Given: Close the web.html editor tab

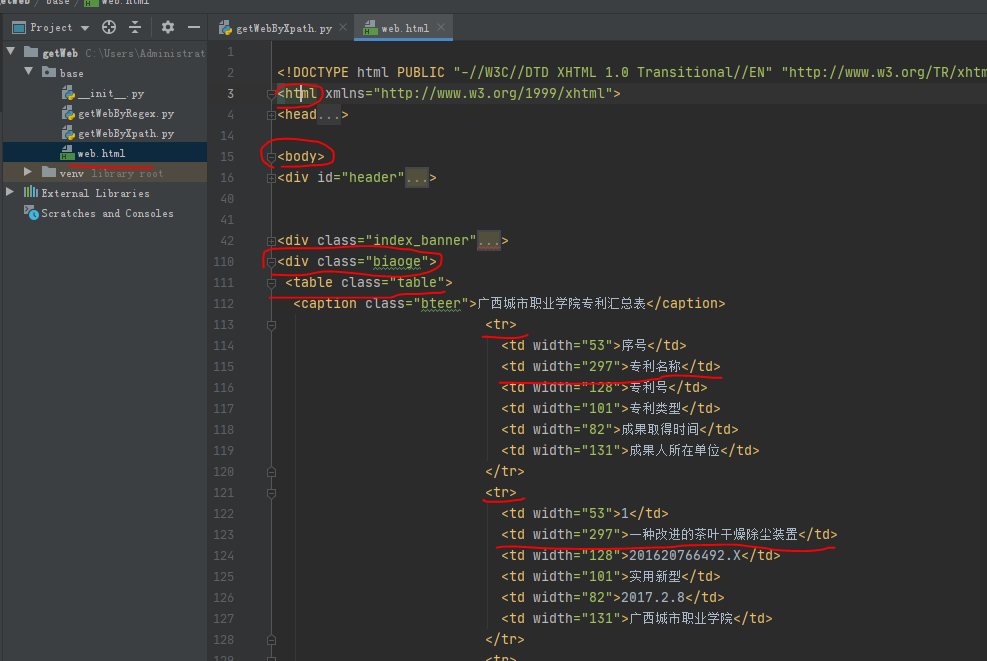Looking at the screenshot, I should click(440, 28).
